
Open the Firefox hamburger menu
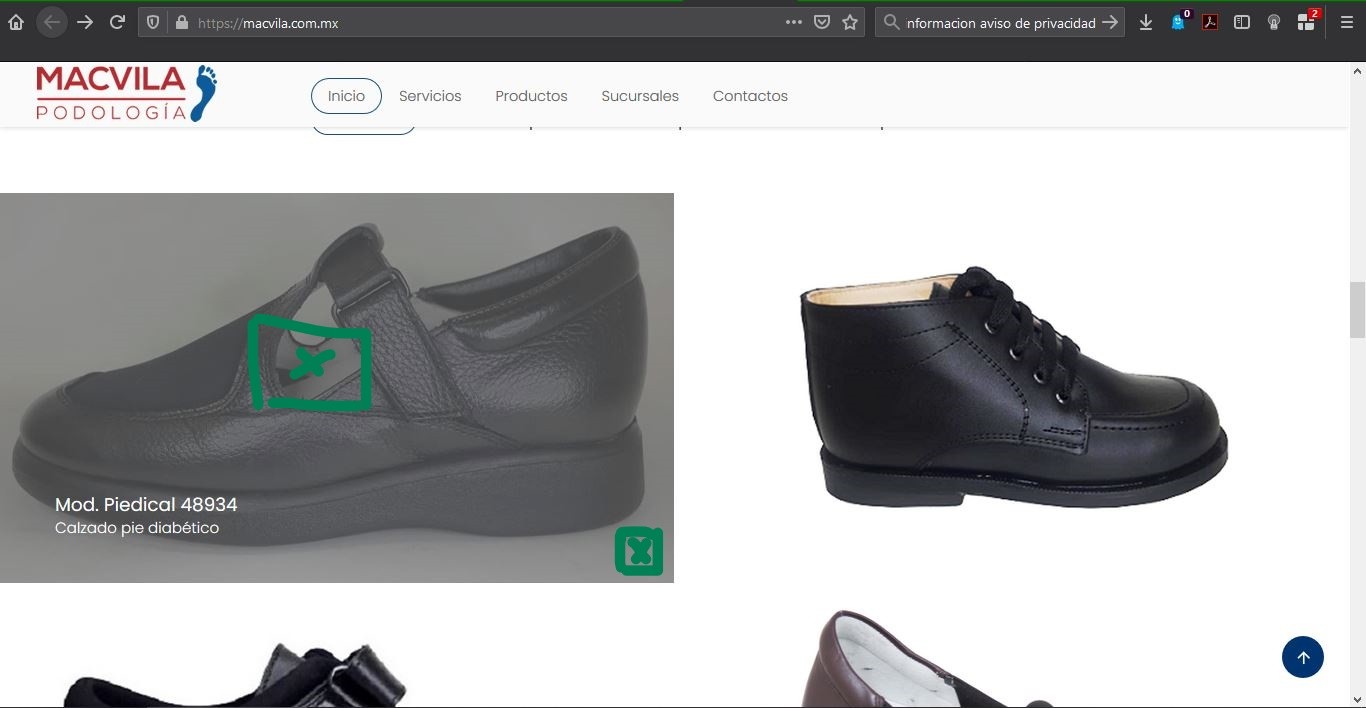tap(1347, 22)
